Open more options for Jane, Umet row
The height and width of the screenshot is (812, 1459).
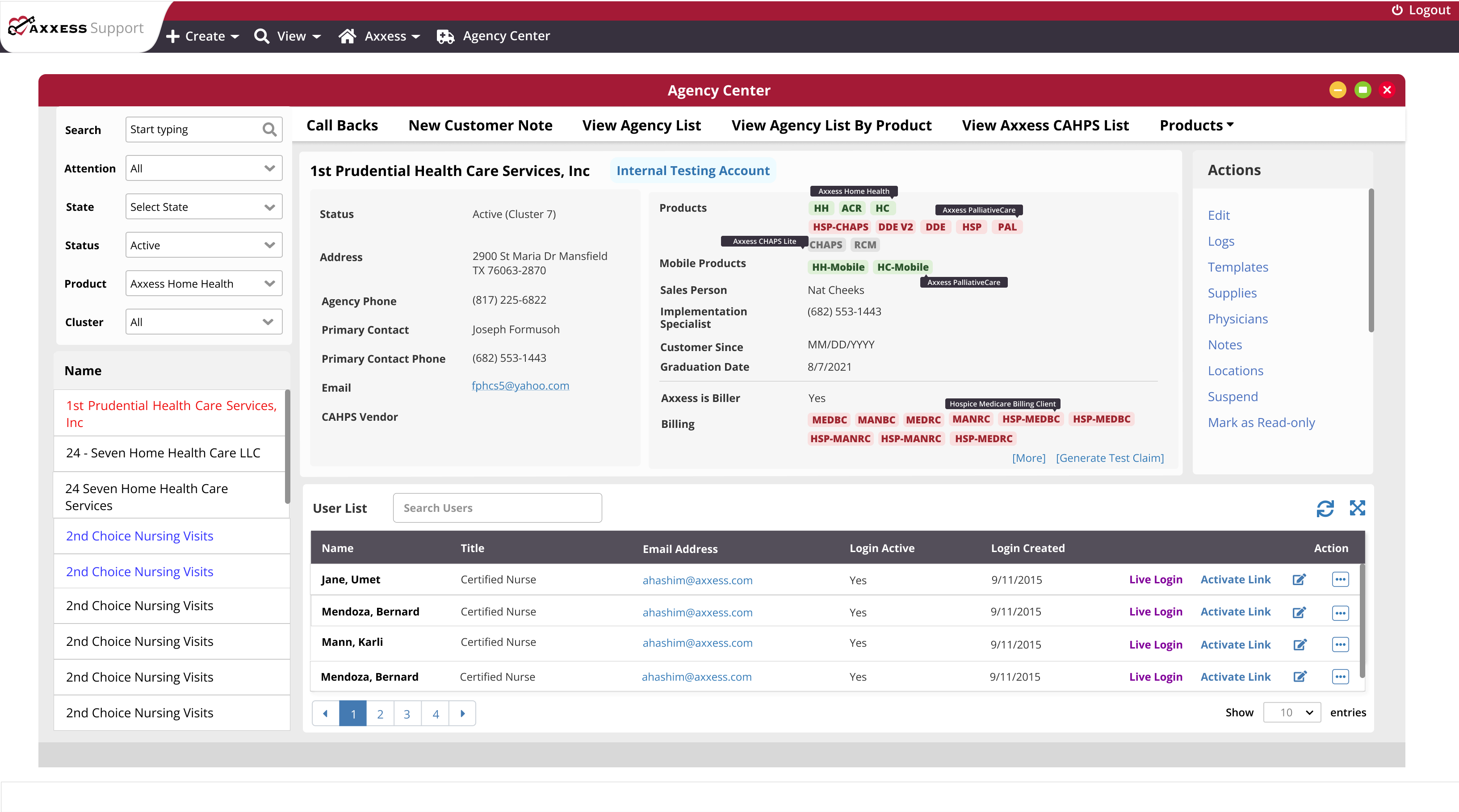tap(1340, 579)
